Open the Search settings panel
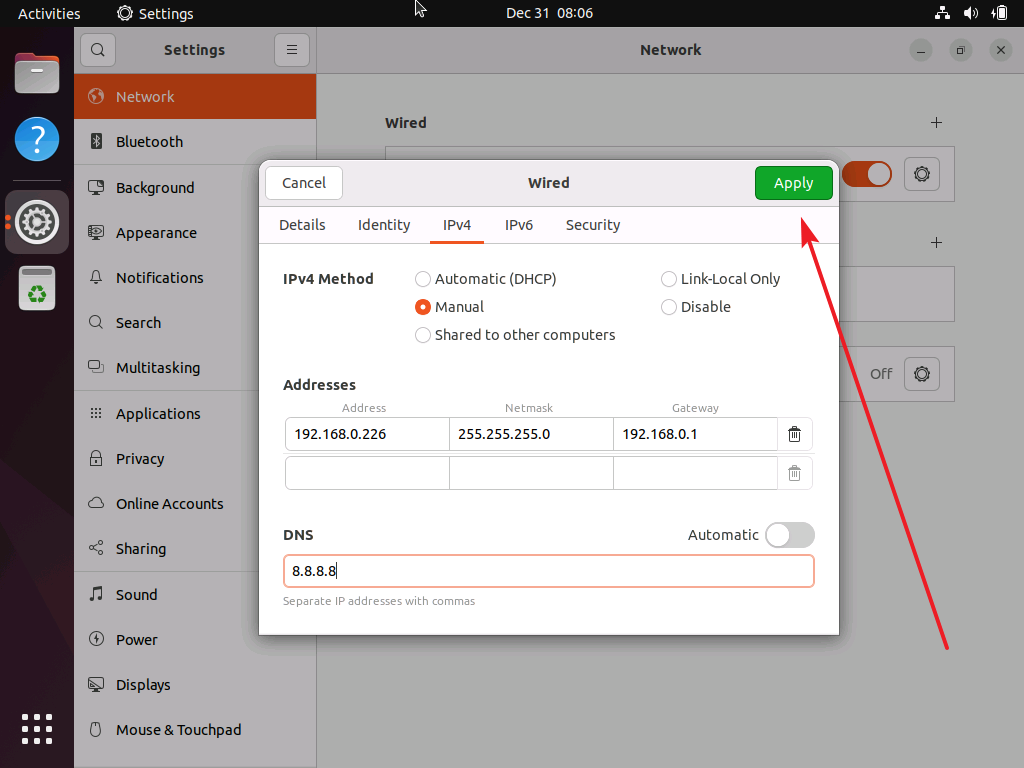 (136, 322)
